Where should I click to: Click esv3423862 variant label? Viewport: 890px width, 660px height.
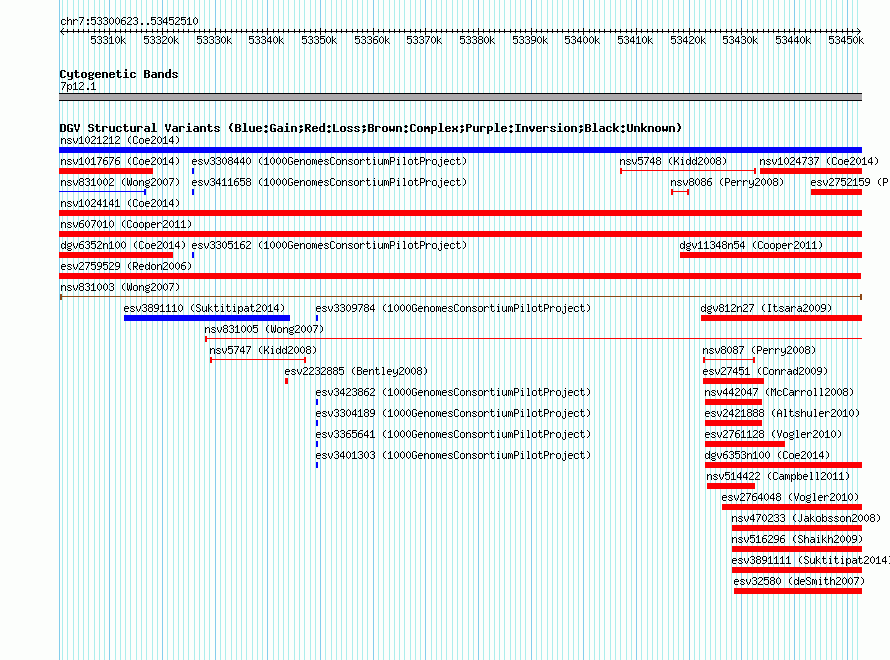coord(453,392)
